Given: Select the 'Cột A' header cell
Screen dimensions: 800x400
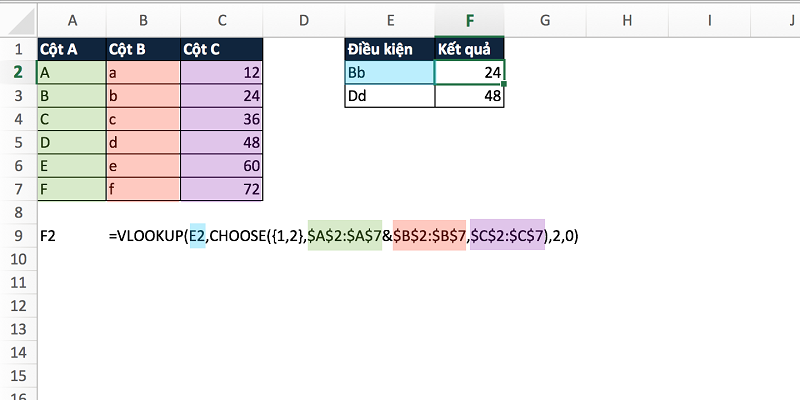Looking at the screenshot, I should (71, 49).
